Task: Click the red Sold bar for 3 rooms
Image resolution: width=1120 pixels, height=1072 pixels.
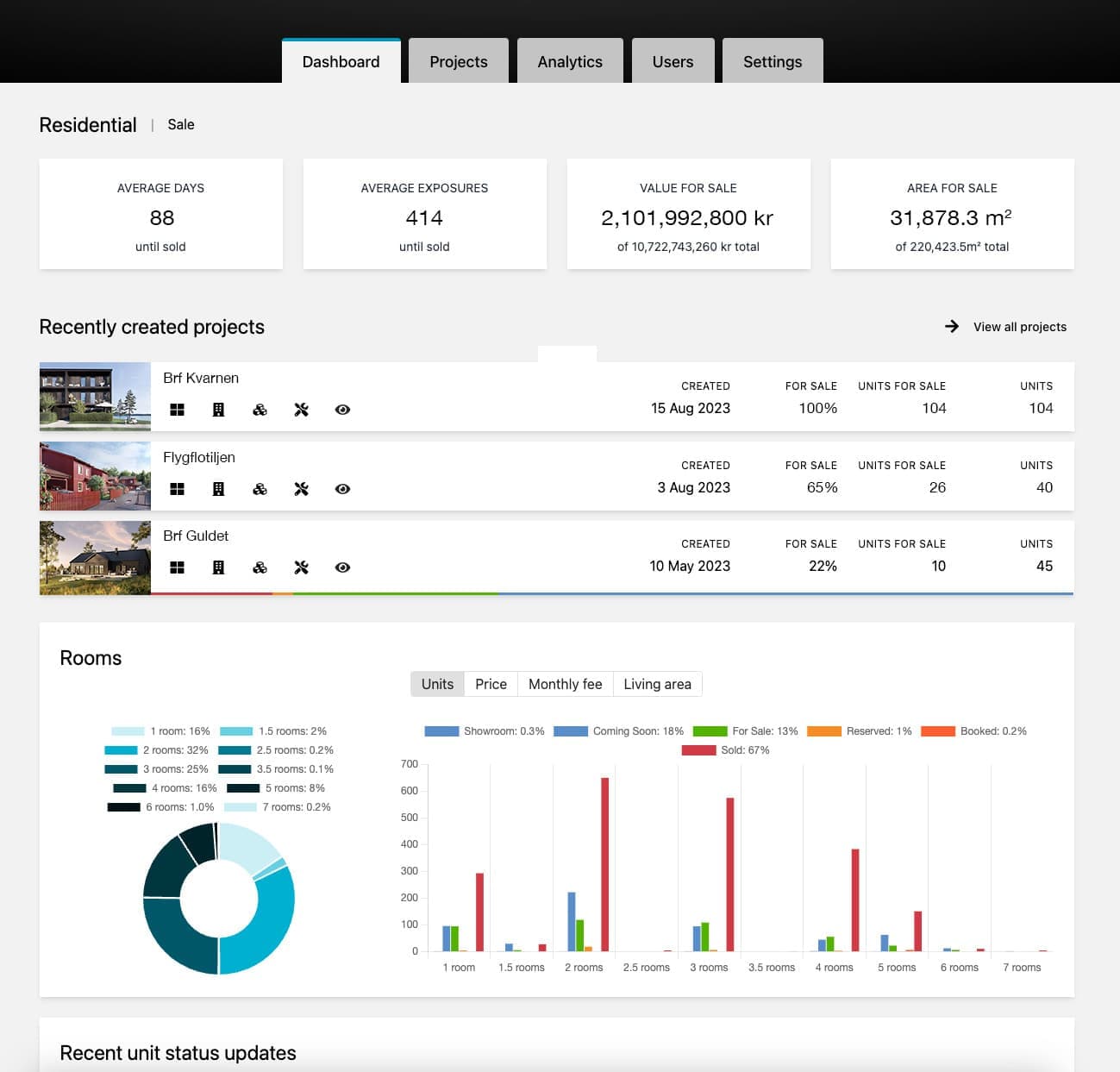Action: pos(730,875)
